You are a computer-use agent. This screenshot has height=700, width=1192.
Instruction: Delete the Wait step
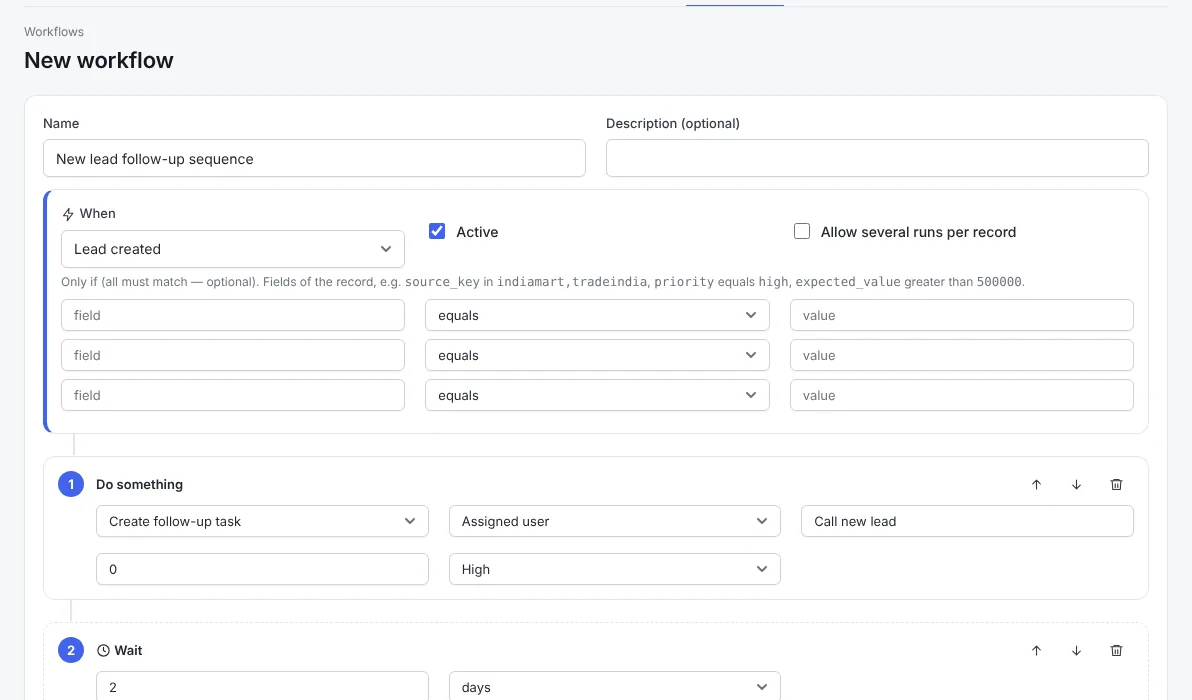(x=1116, y=651)
